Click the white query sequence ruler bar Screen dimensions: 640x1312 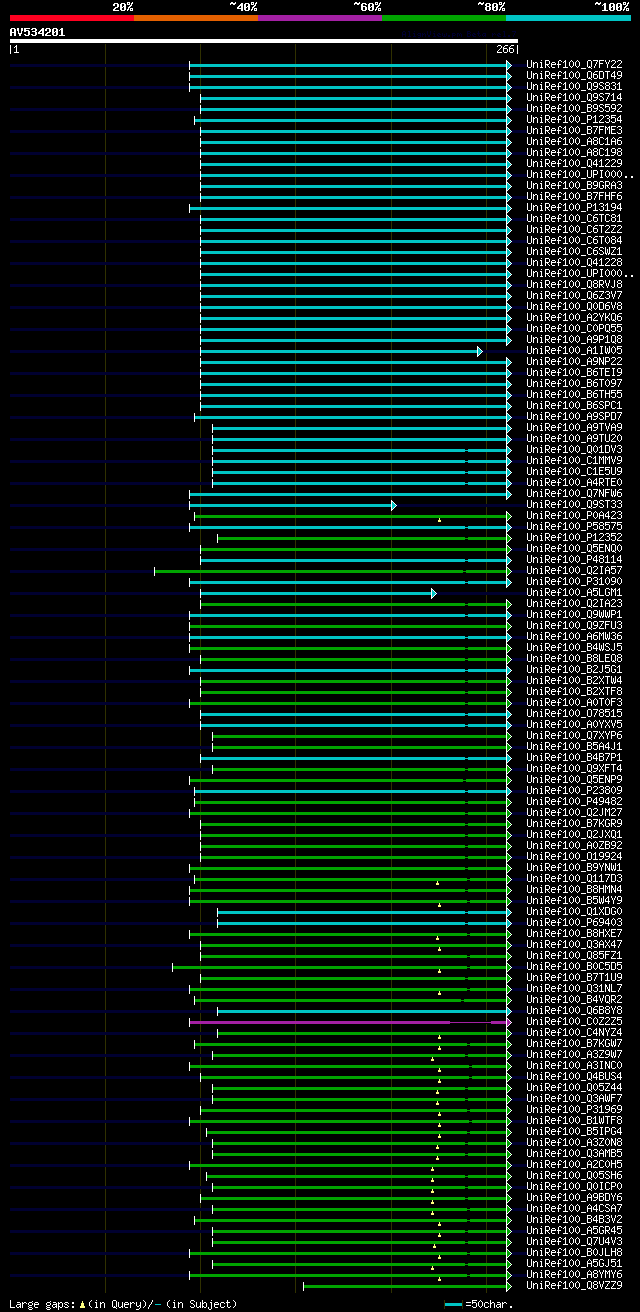tap(264, 41)
